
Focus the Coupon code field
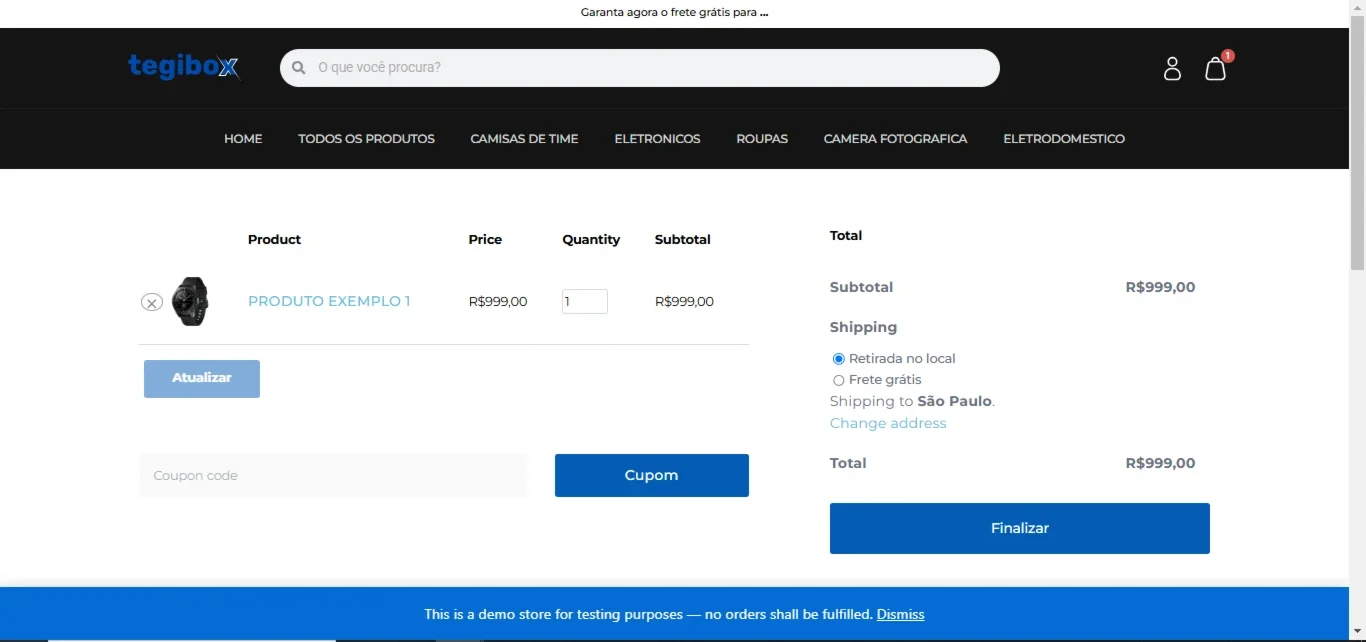click(333, 476)
